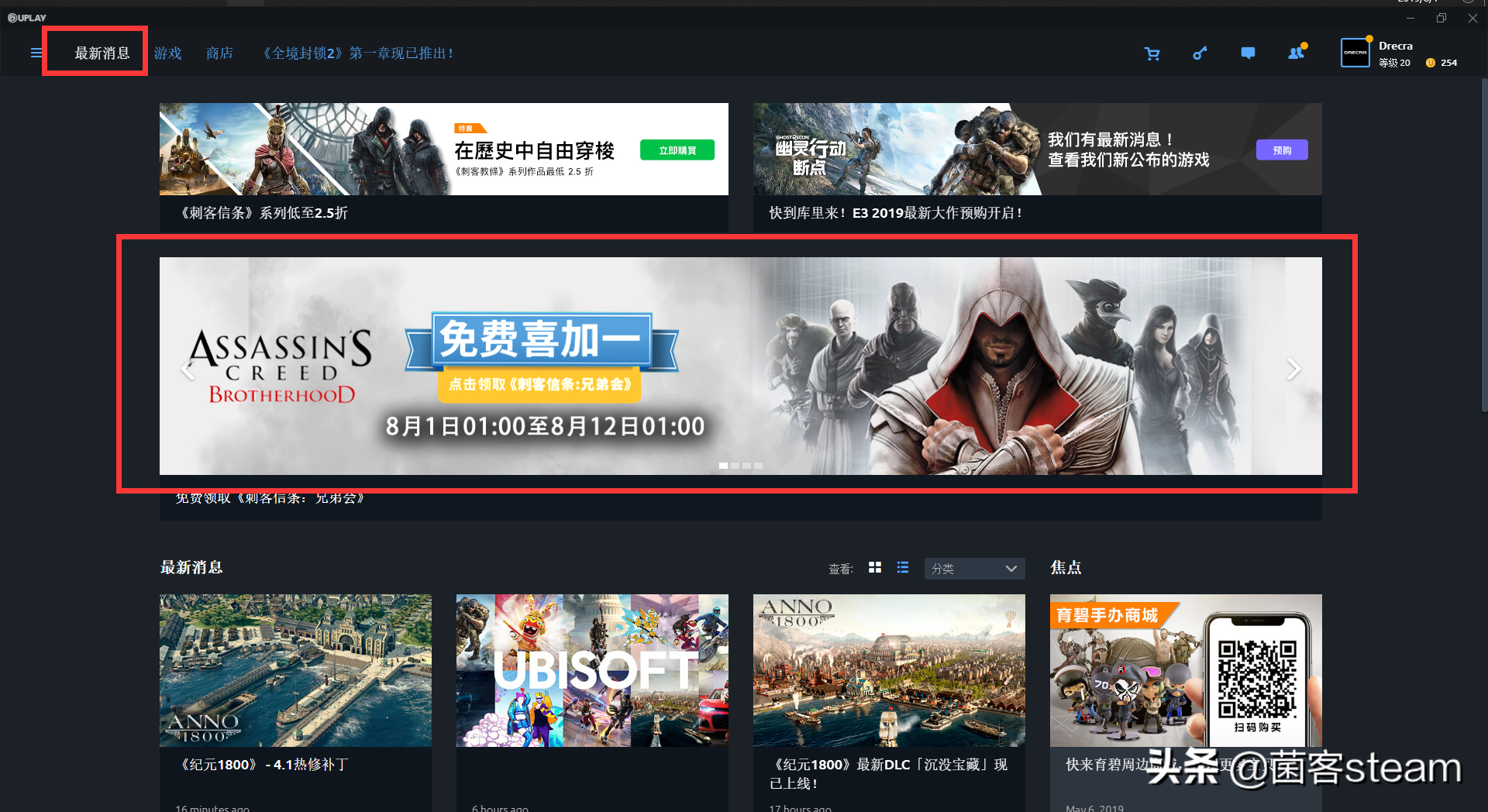Click the Uplay logo in title bar
This screenshot has width=1488, height=812.
(x=27, y=18)
